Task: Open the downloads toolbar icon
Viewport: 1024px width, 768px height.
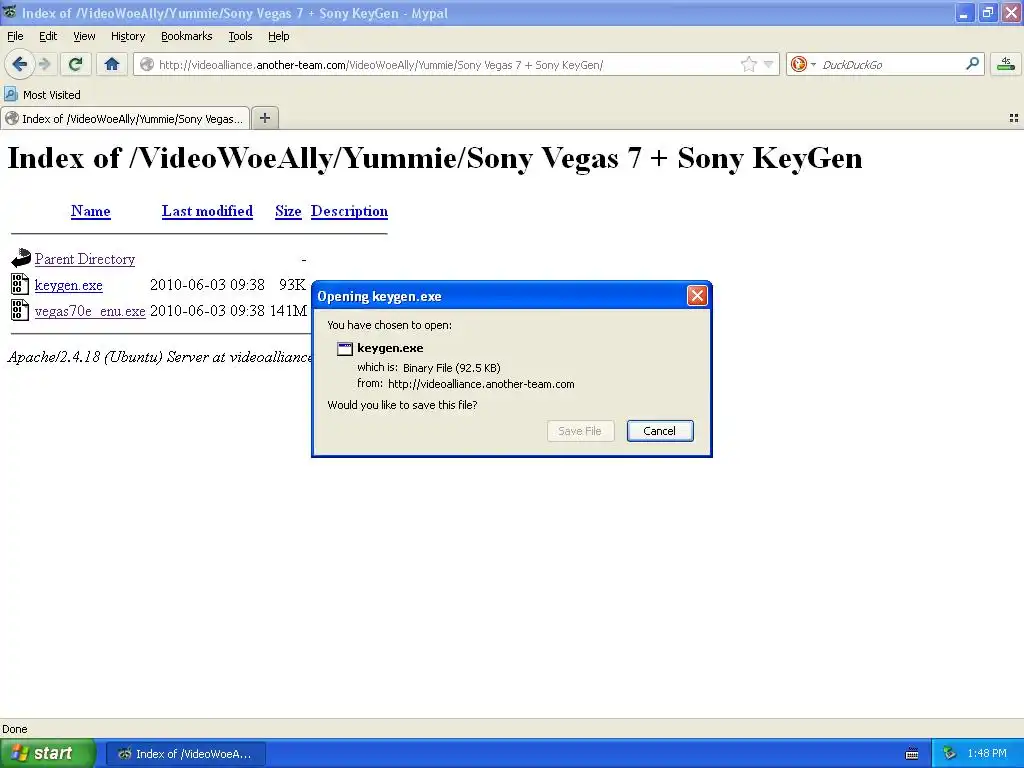Action: point(1006,64)
